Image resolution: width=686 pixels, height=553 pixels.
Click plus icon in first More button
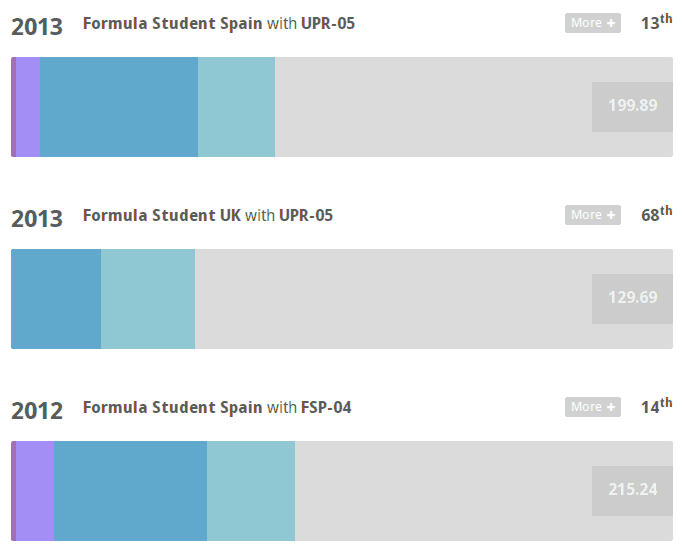coord(611,23)
